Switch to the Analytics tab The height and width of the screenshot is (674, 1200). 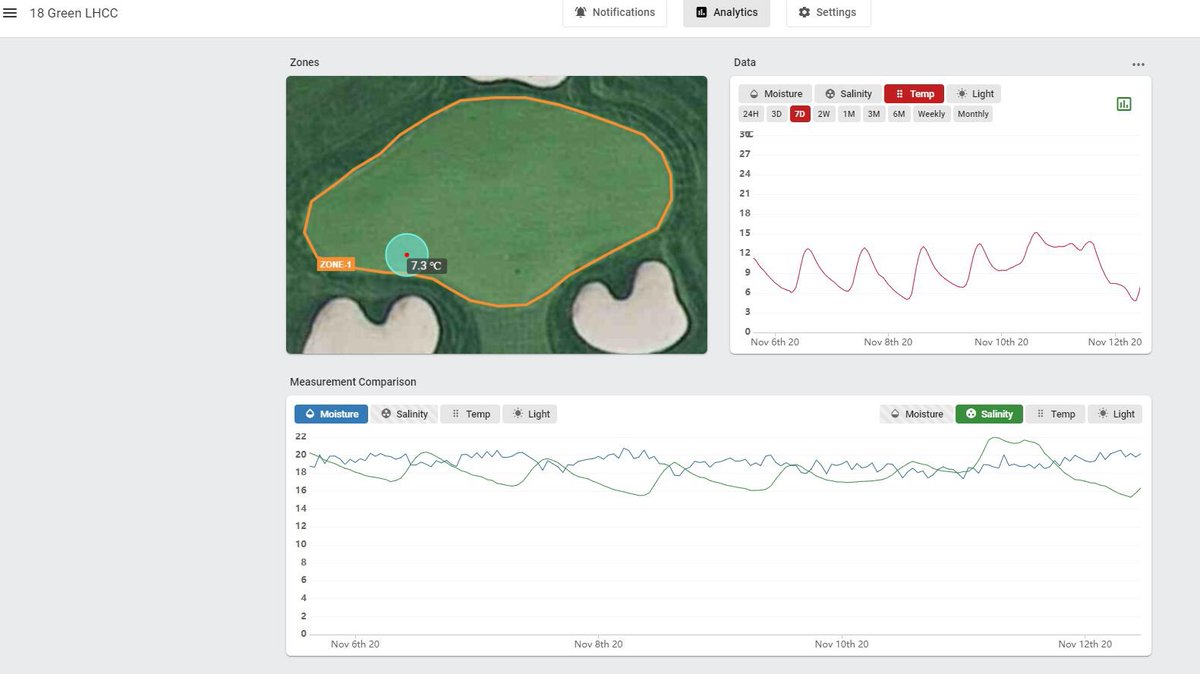coord(727,12)
